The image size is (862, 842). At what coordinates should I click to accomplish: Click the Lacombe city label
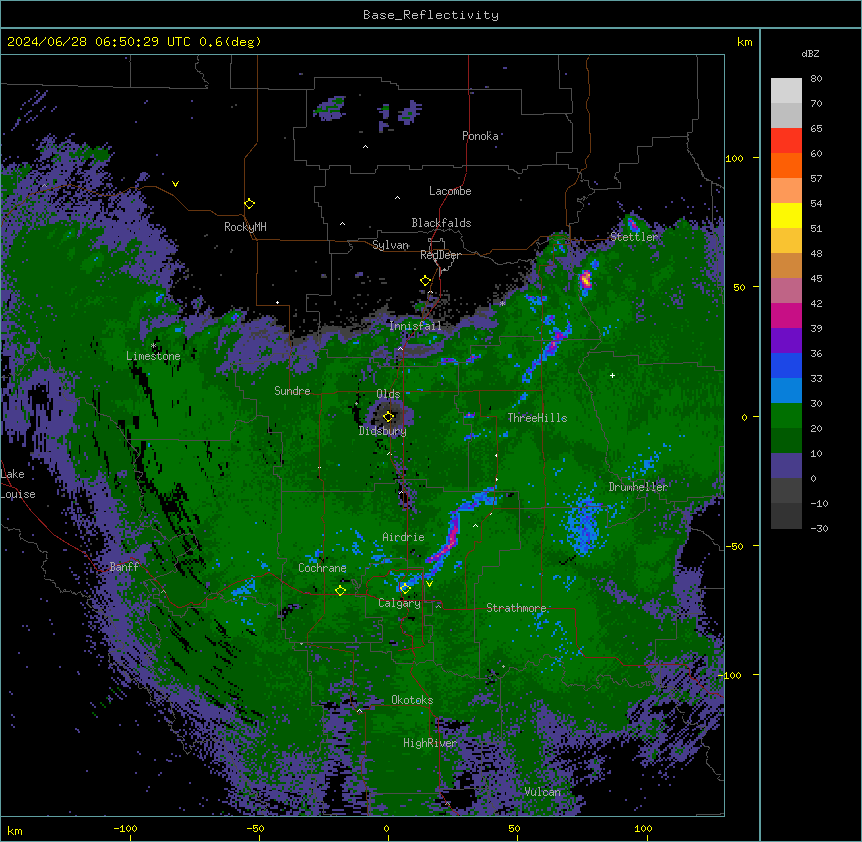pos(450,191)
